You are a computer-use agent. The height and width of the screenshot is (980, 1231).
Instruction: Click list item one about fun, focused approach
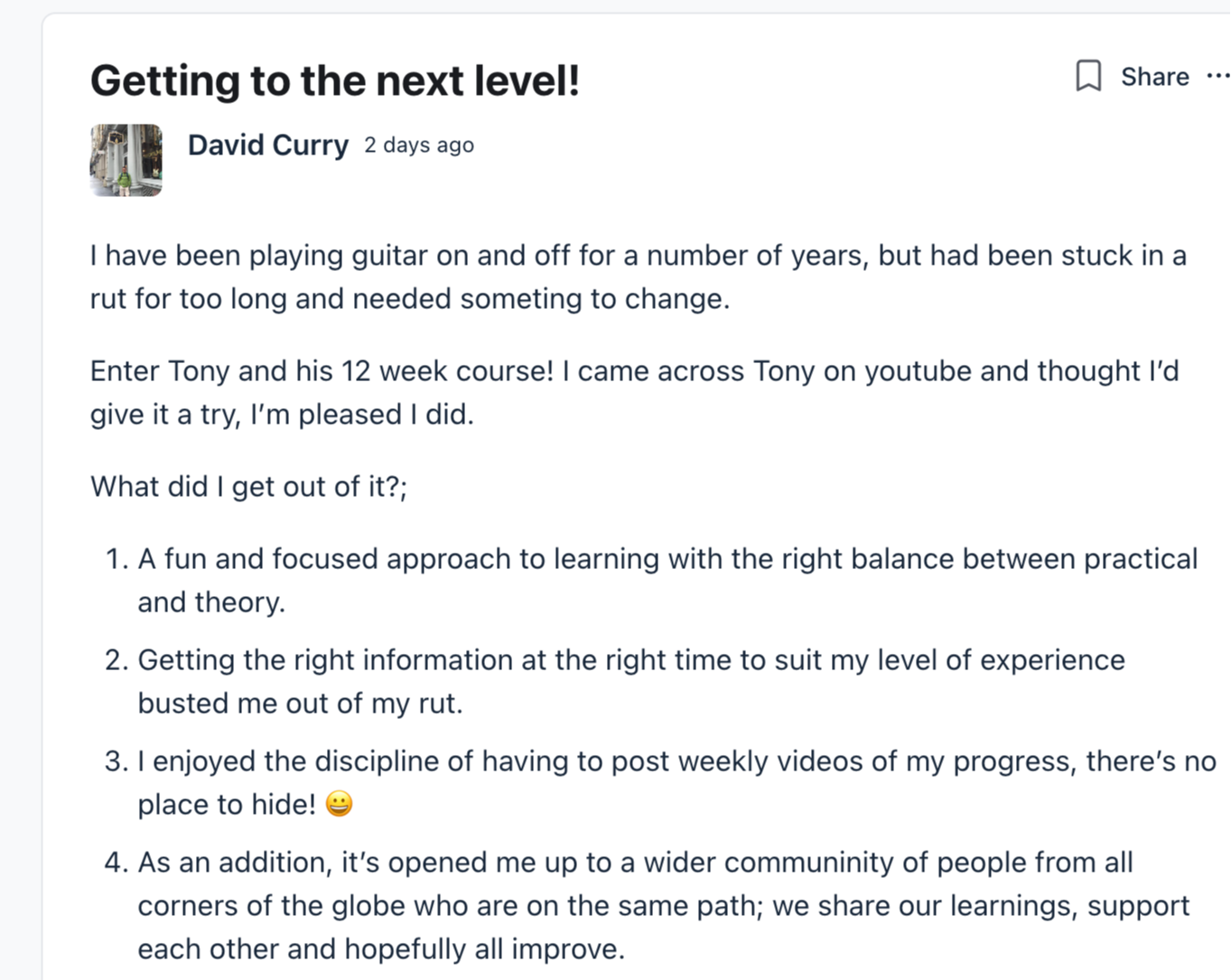tap(667, 560)
